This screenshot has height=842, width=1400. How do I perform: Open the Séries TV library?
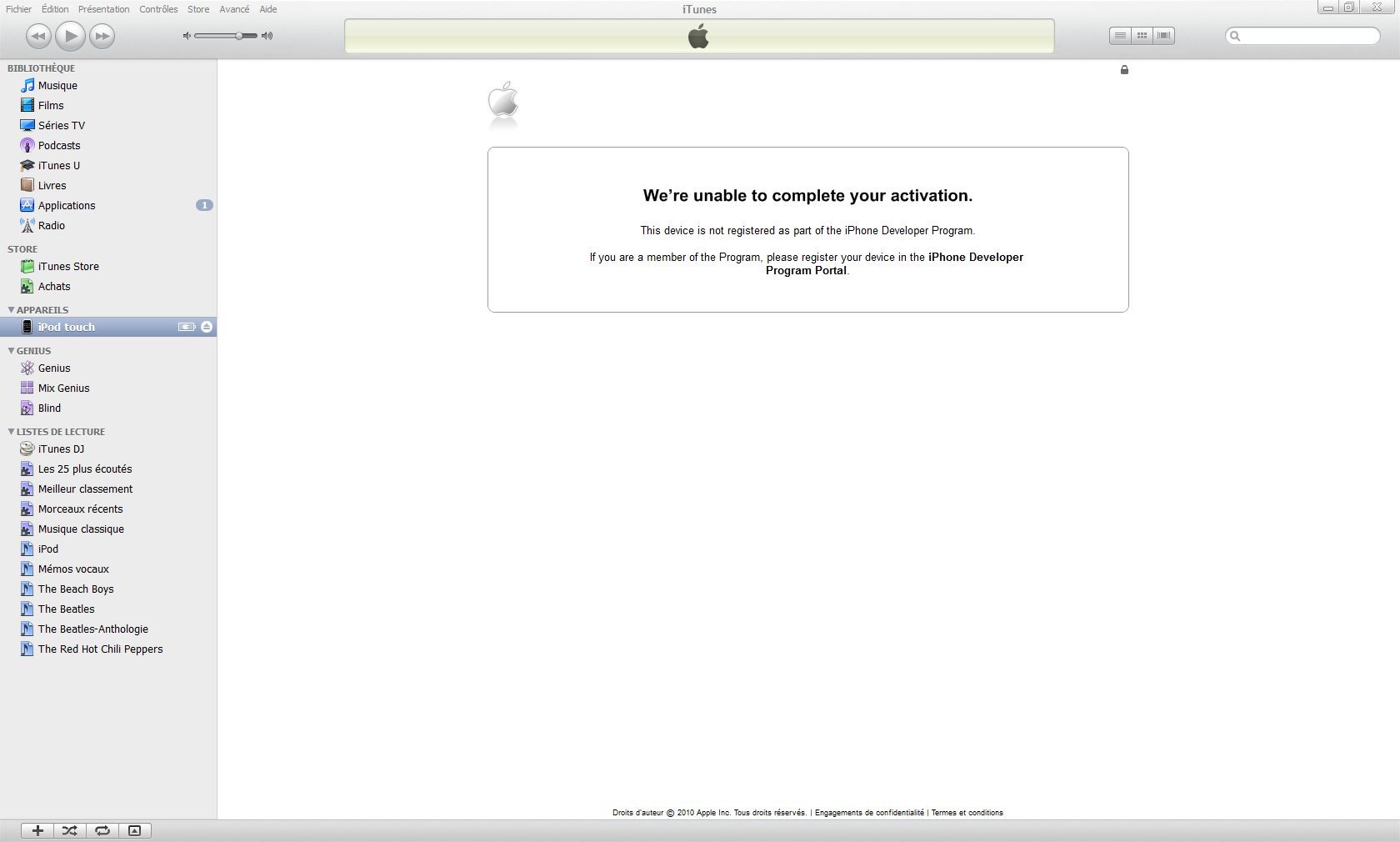coord(108,126)
